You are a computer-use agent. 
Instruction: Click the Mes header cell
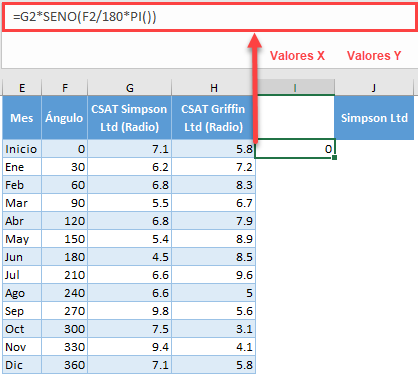point(22,118)
